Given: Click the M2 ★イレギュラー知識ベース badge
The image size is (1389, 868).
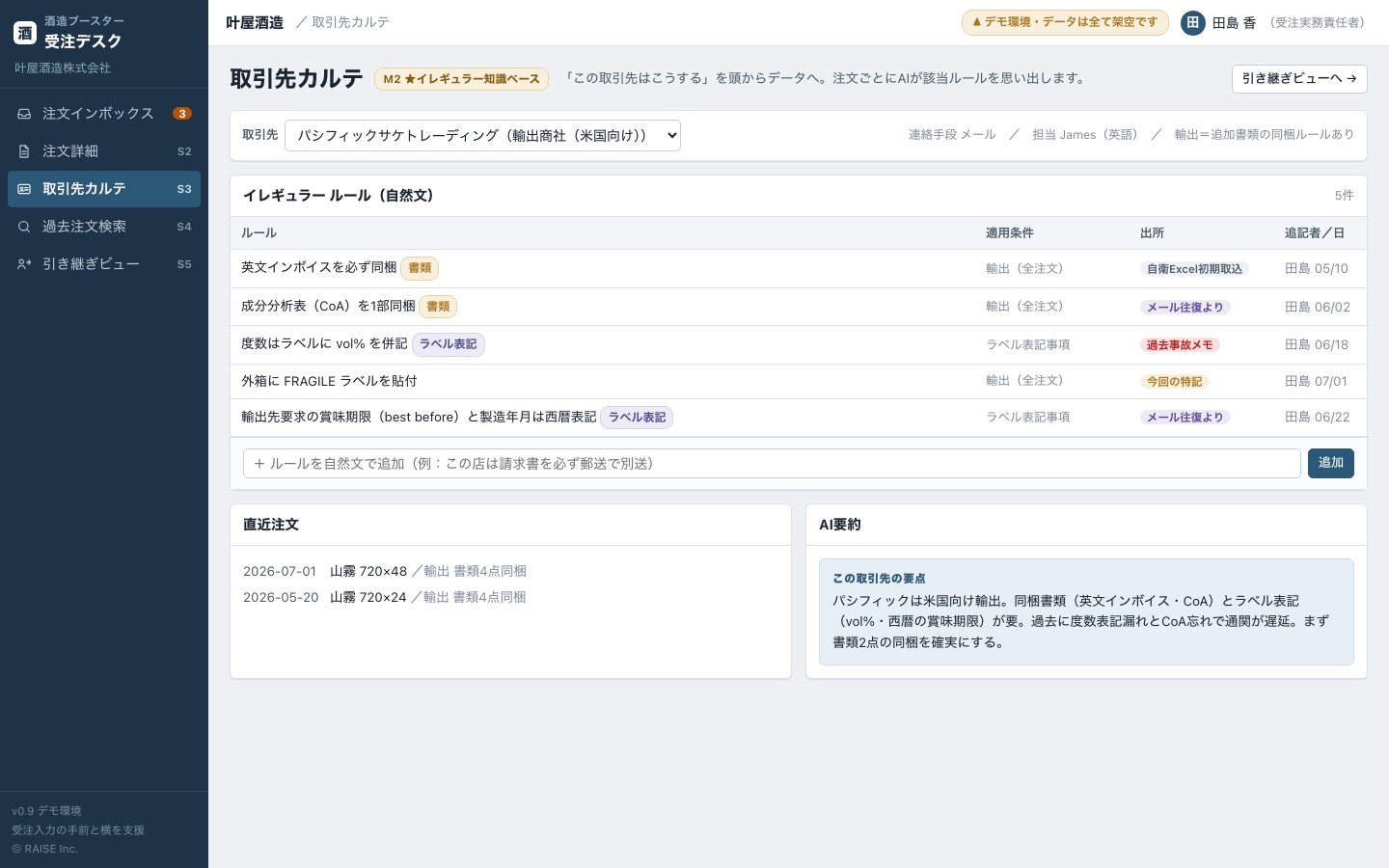Looking at the screenshot, I should pyautogui.click(x=461, y=79).
